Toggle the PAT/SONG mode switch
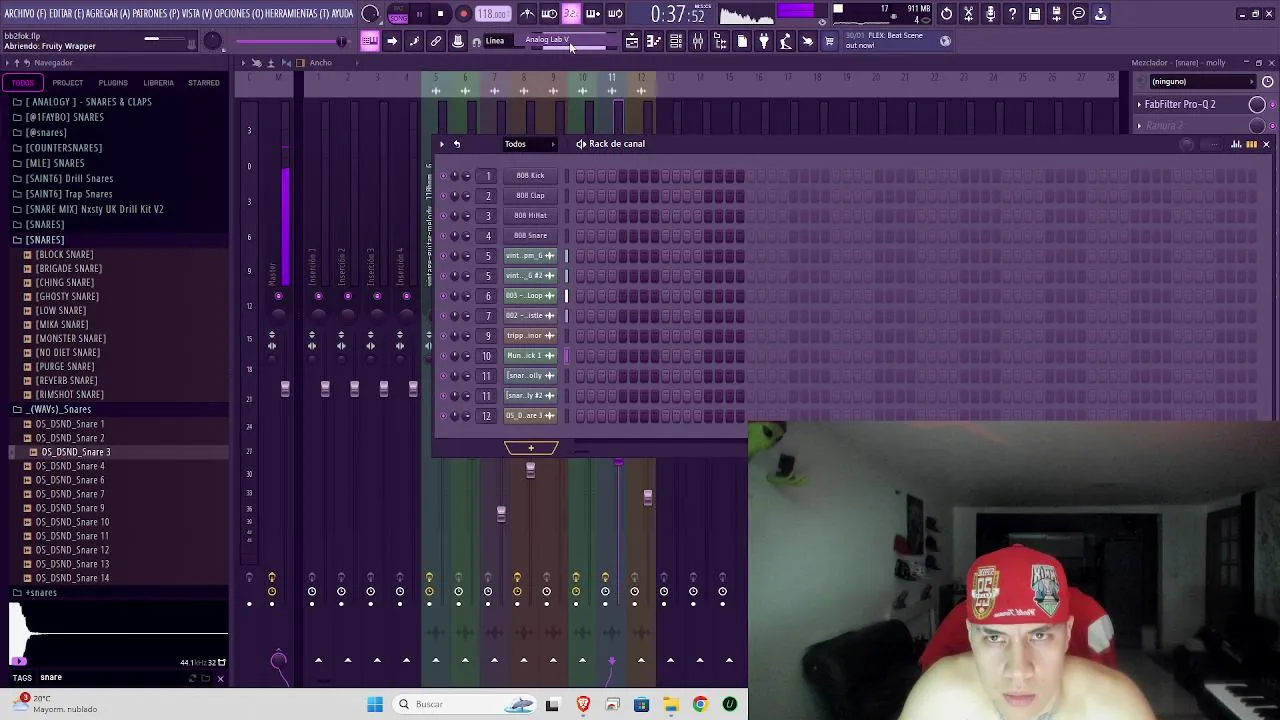This screenshot has height=720, width=1280. point(398,14)
